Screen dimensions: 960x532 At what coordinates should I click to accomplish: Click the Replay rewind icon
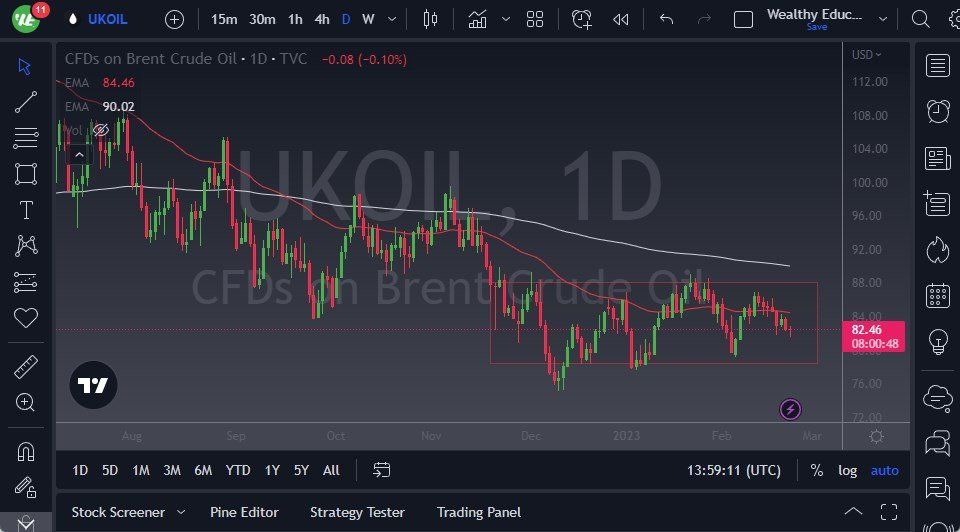621,19
